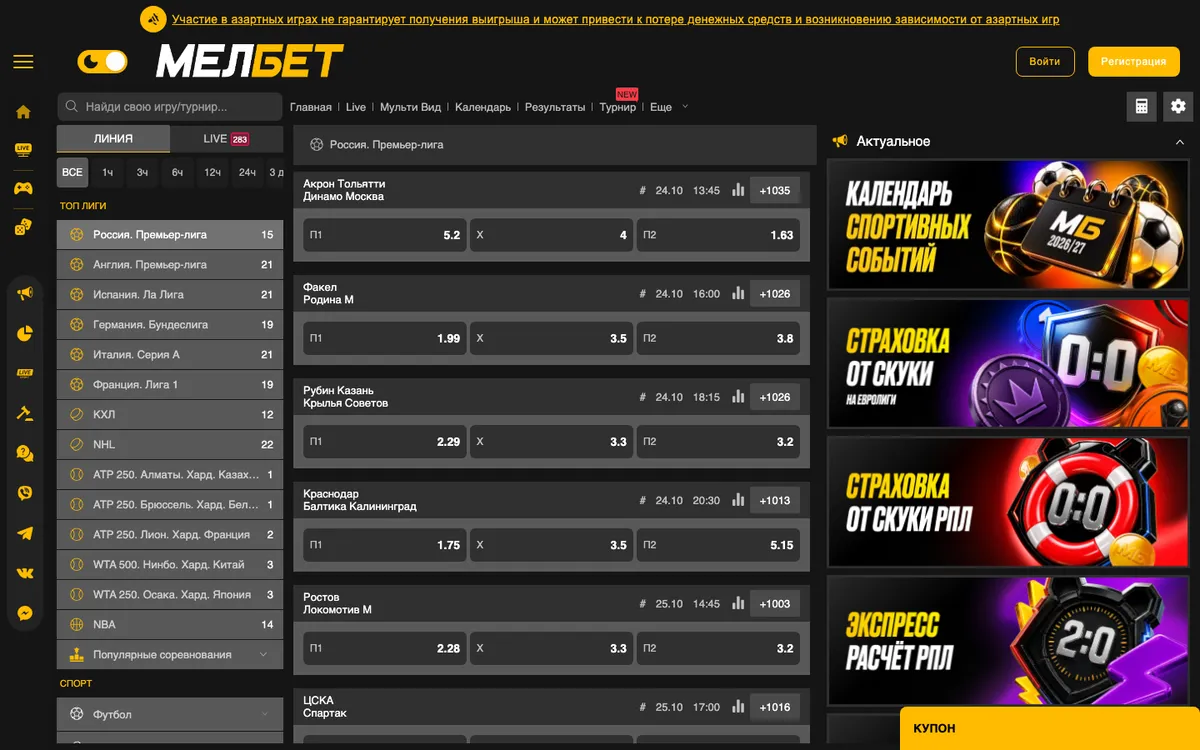
Task: Select the 24ч time filter
Action: 247,173
